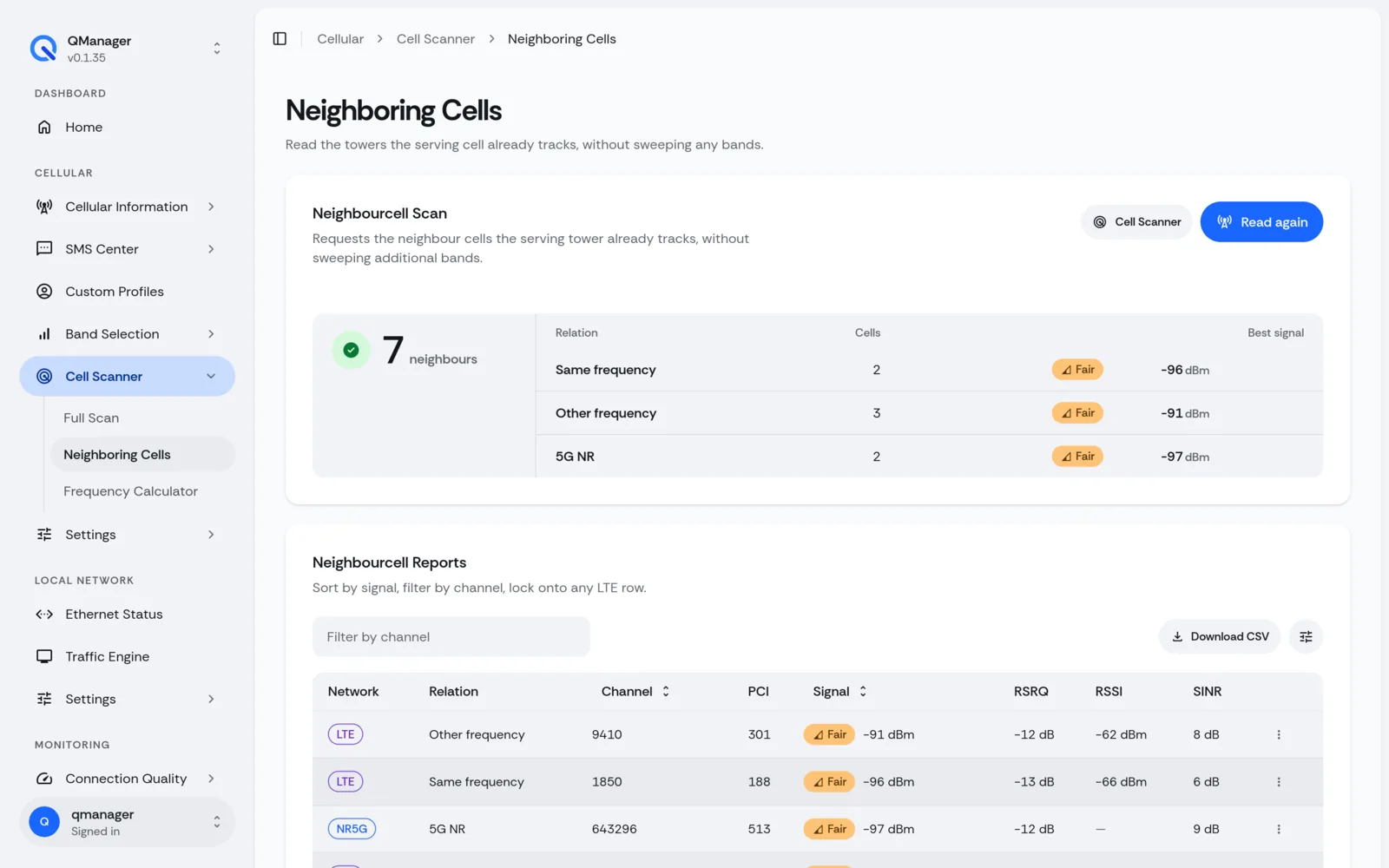The height and width of the screenshot is (868, 1389).
Task: Collapse the Cell Scanner menu chevron
Action: click(211, 377)
